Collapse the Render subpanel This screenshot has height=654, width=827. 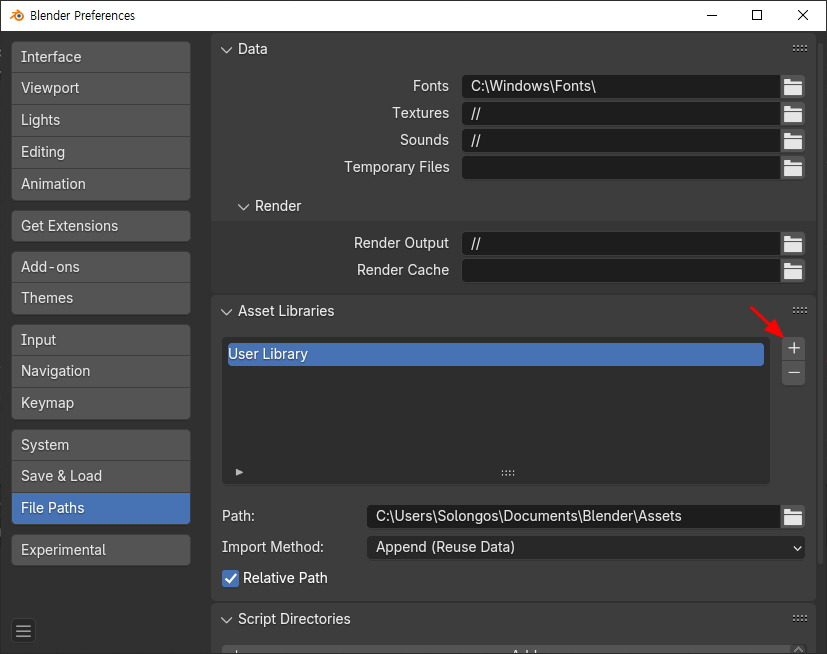[x=243, y=207]
